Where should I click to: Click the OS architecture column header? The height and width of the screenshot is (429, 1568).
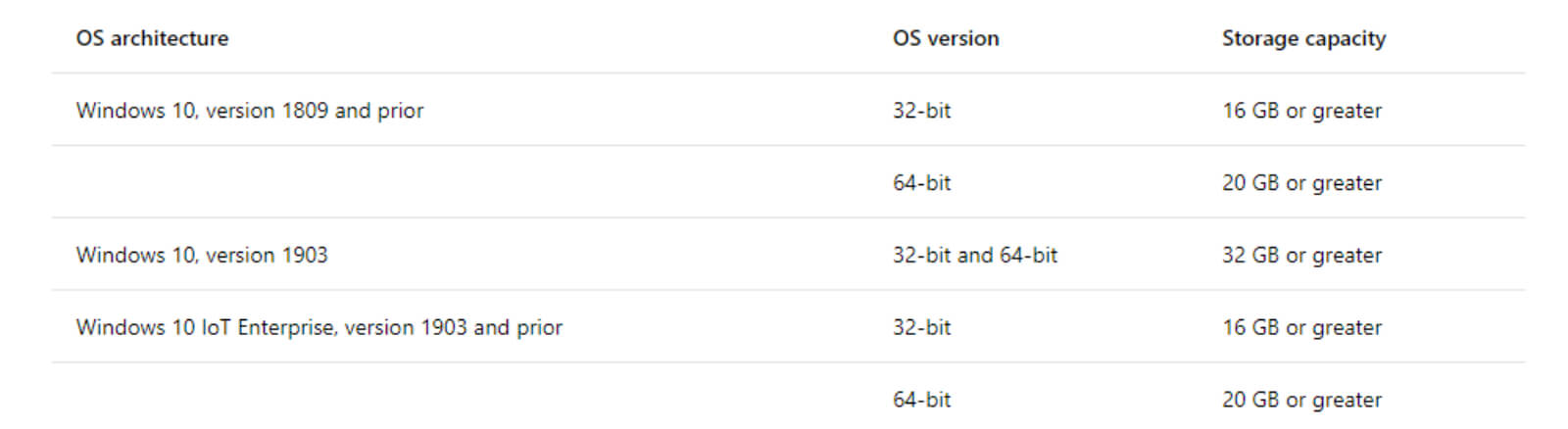pos(152,38)
